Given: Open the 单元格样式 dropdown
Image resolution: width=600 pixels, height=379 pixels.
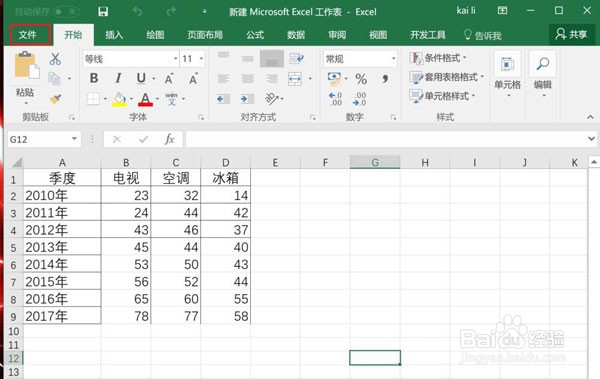Looking at the screenshot, I should (x=442, y=96).
